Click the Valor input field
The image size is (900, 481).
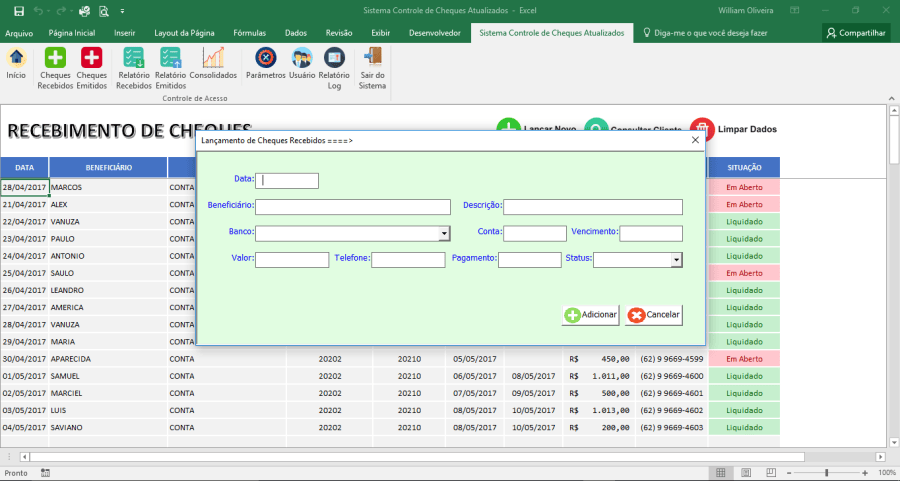[292, 260]
